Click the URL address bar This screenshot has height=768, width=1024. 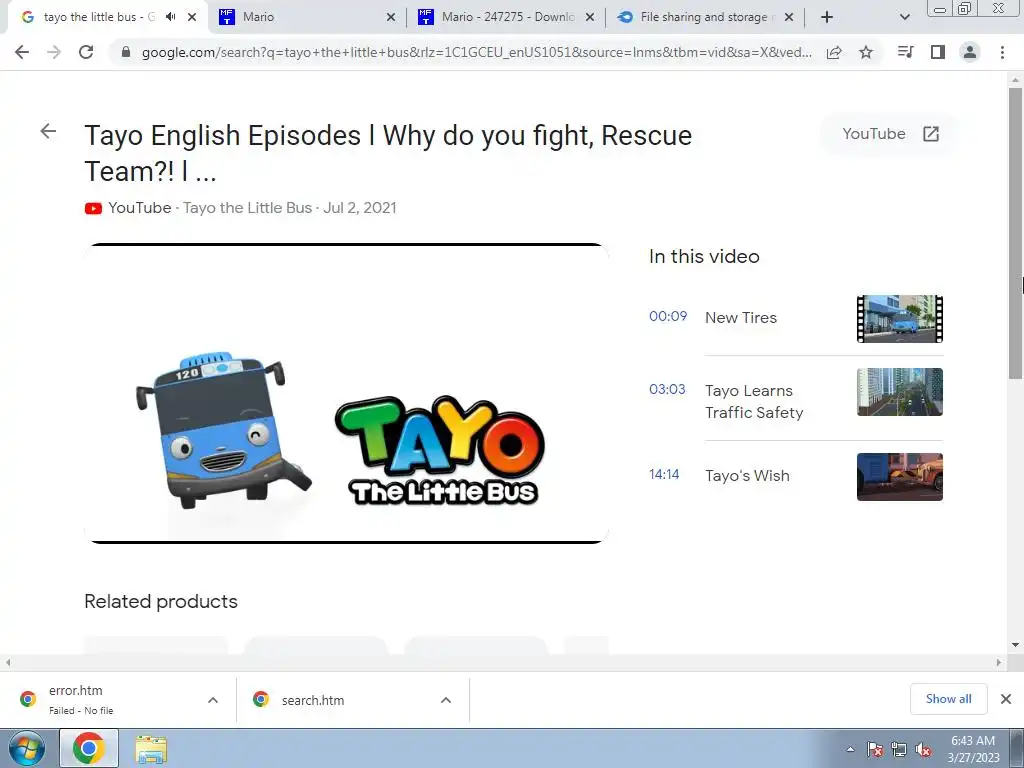click(477, 52)
